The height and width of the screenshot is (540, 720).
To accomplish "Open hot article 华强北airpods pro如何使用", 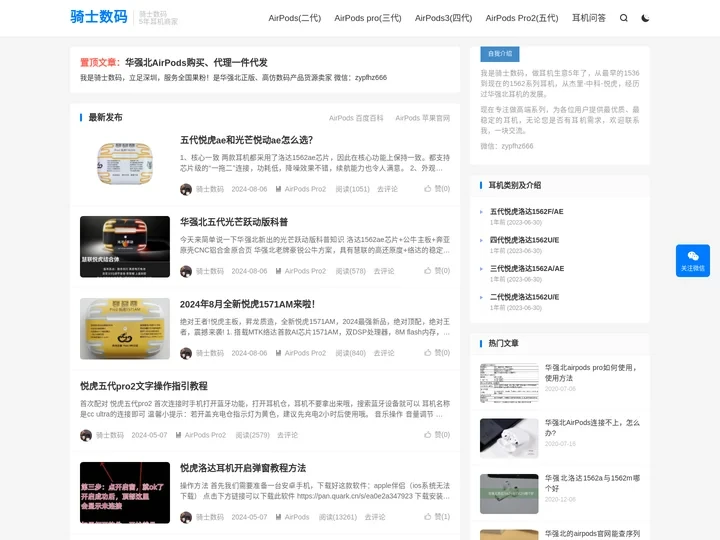I will [591, 373].
